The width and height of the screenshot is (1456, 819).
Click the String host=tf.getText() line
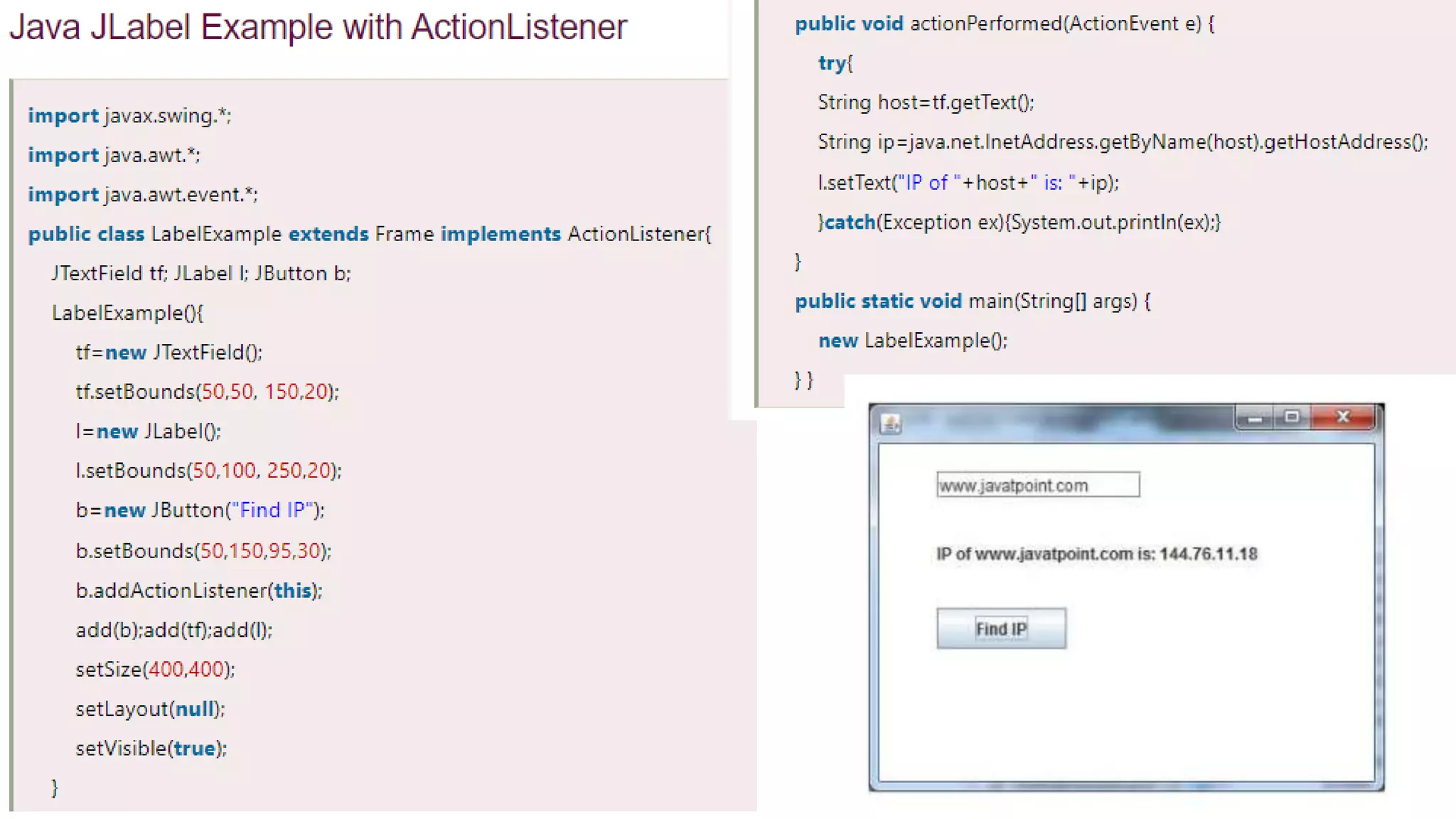pos(926,102)
